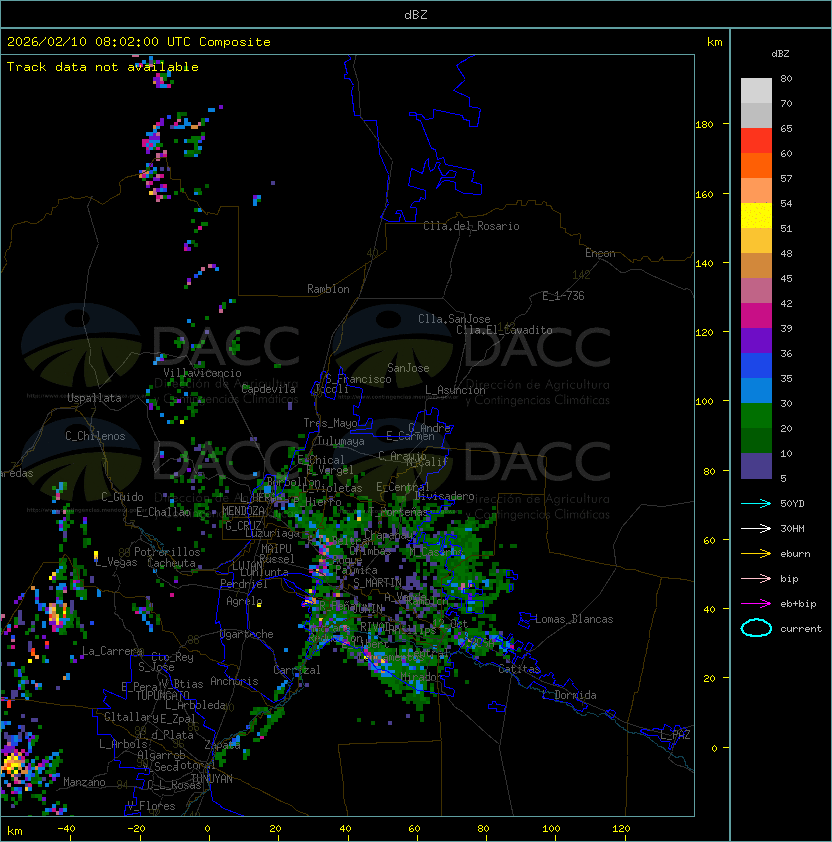The image size is (832, 842).
Task: Click the 'Clla.del_Rosario' map label
Action: point(471,226)
